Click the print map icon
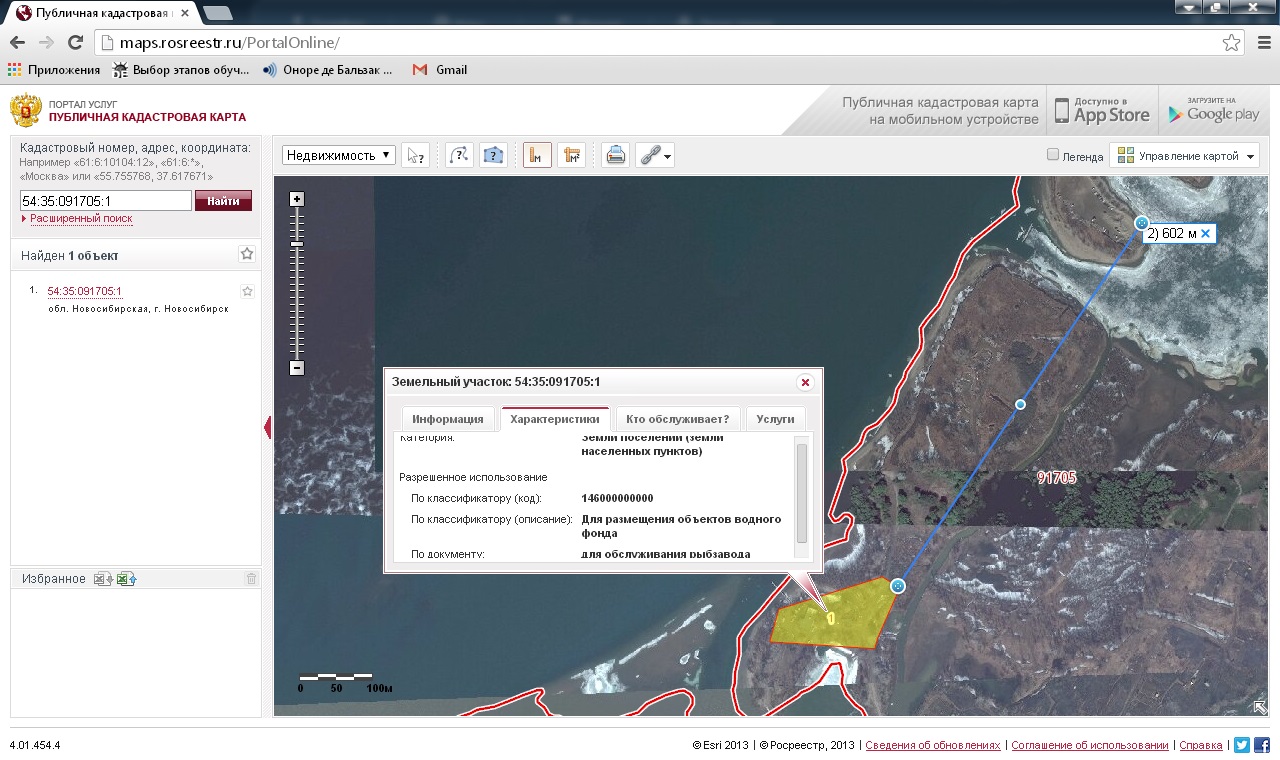The image size is (1280, 760). (616, 155)
